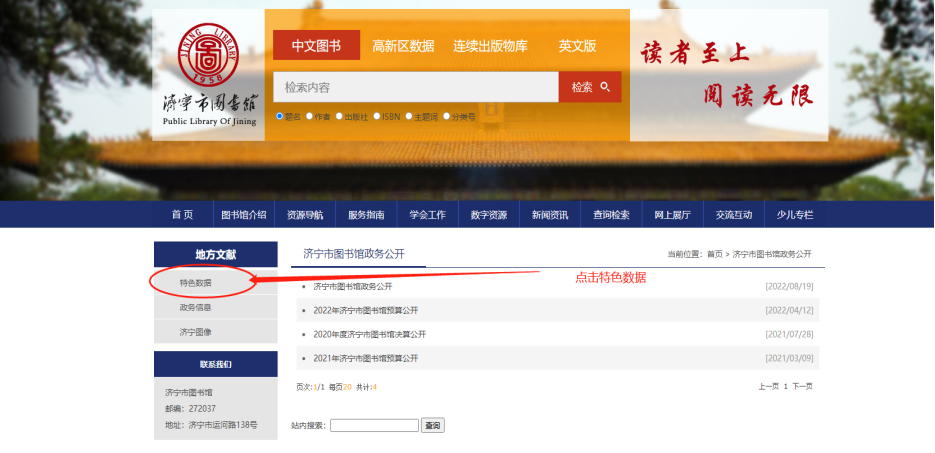Click the 每页20 text

[340, 387]
